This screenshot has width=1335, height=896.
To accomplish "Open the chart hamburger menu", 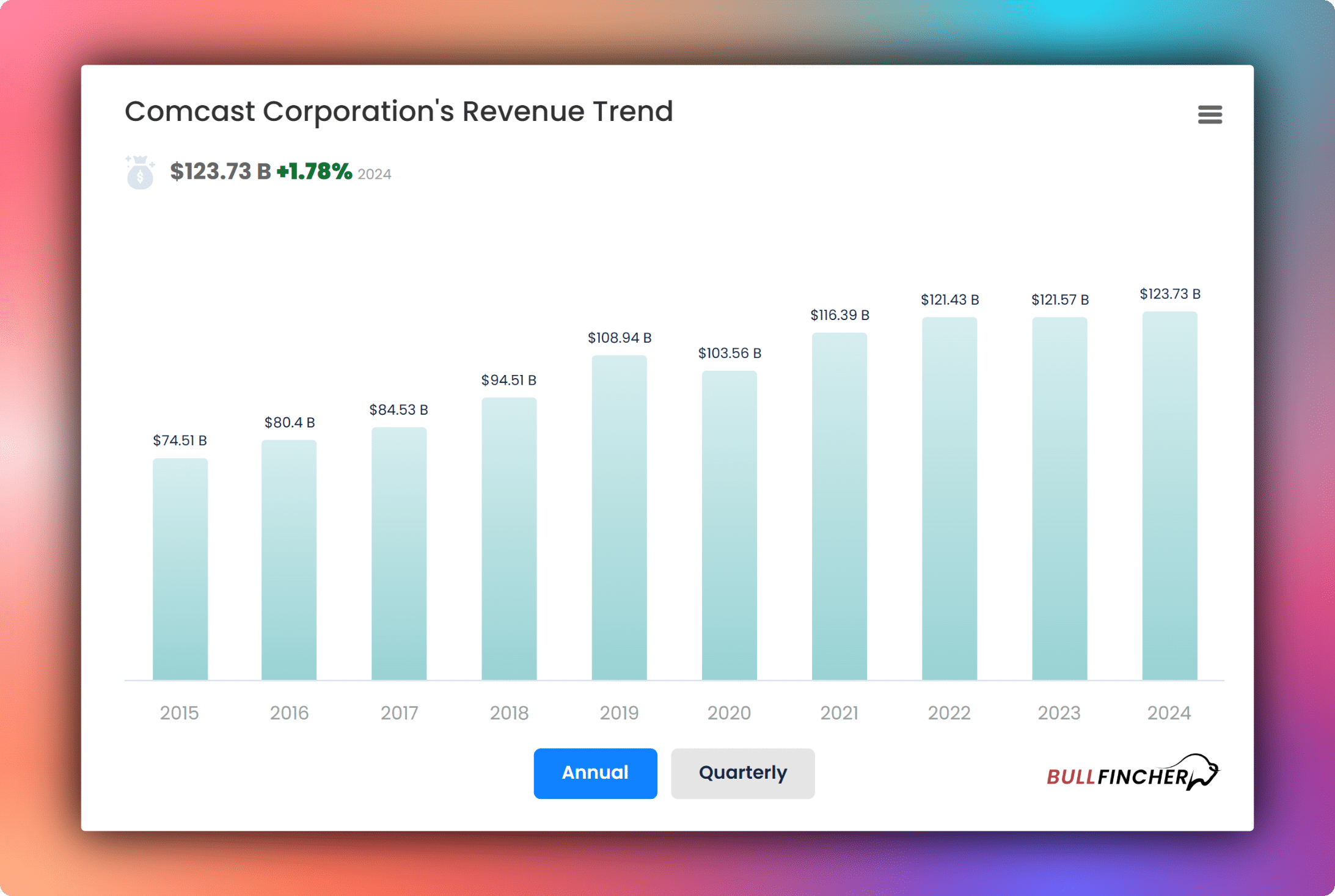I will 1209,114.
